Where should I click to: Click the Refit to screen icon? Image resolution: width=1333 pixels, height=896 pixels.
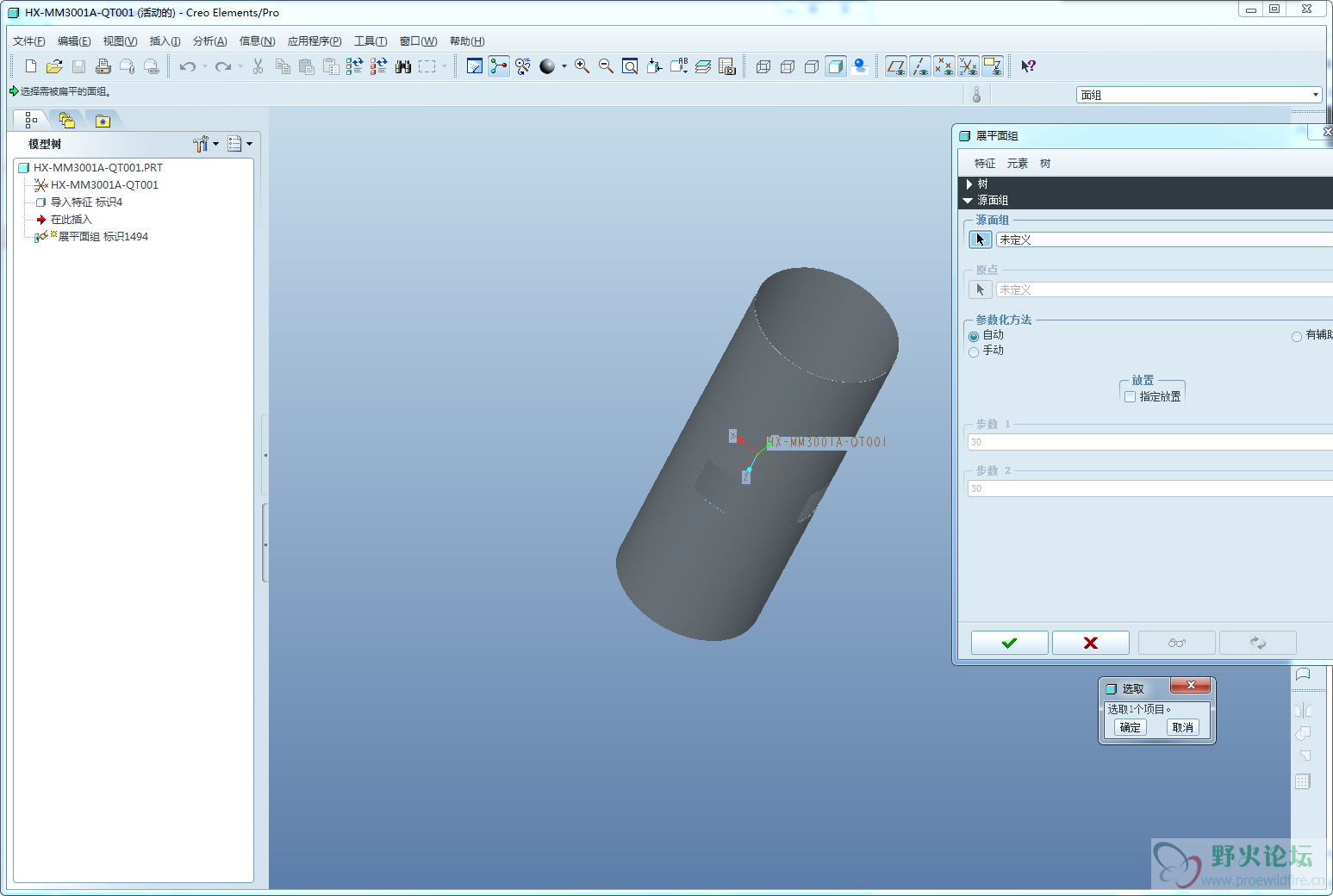pyautogui.click(x=631, y=66)
